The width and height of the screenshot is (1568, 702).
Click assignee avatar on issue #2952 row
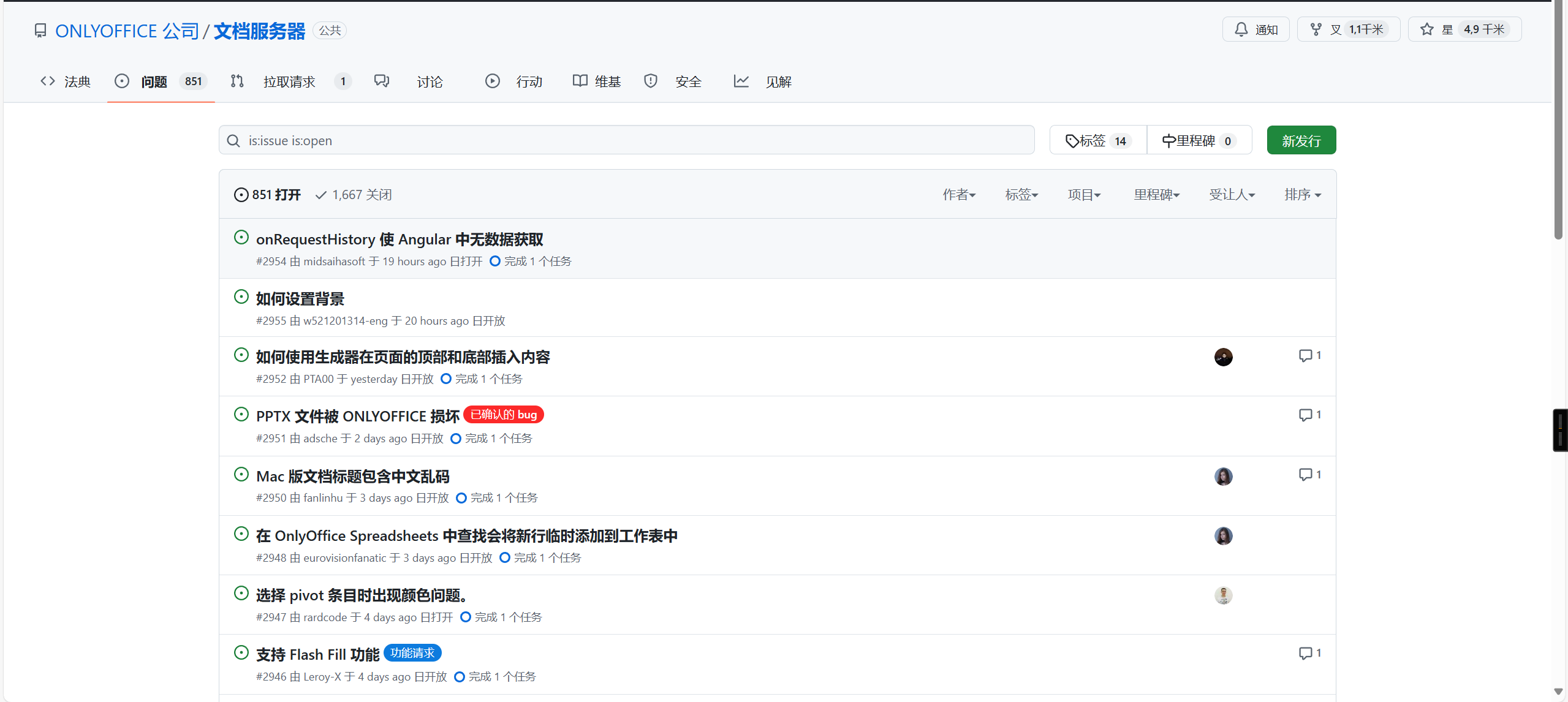point(1224,357)
